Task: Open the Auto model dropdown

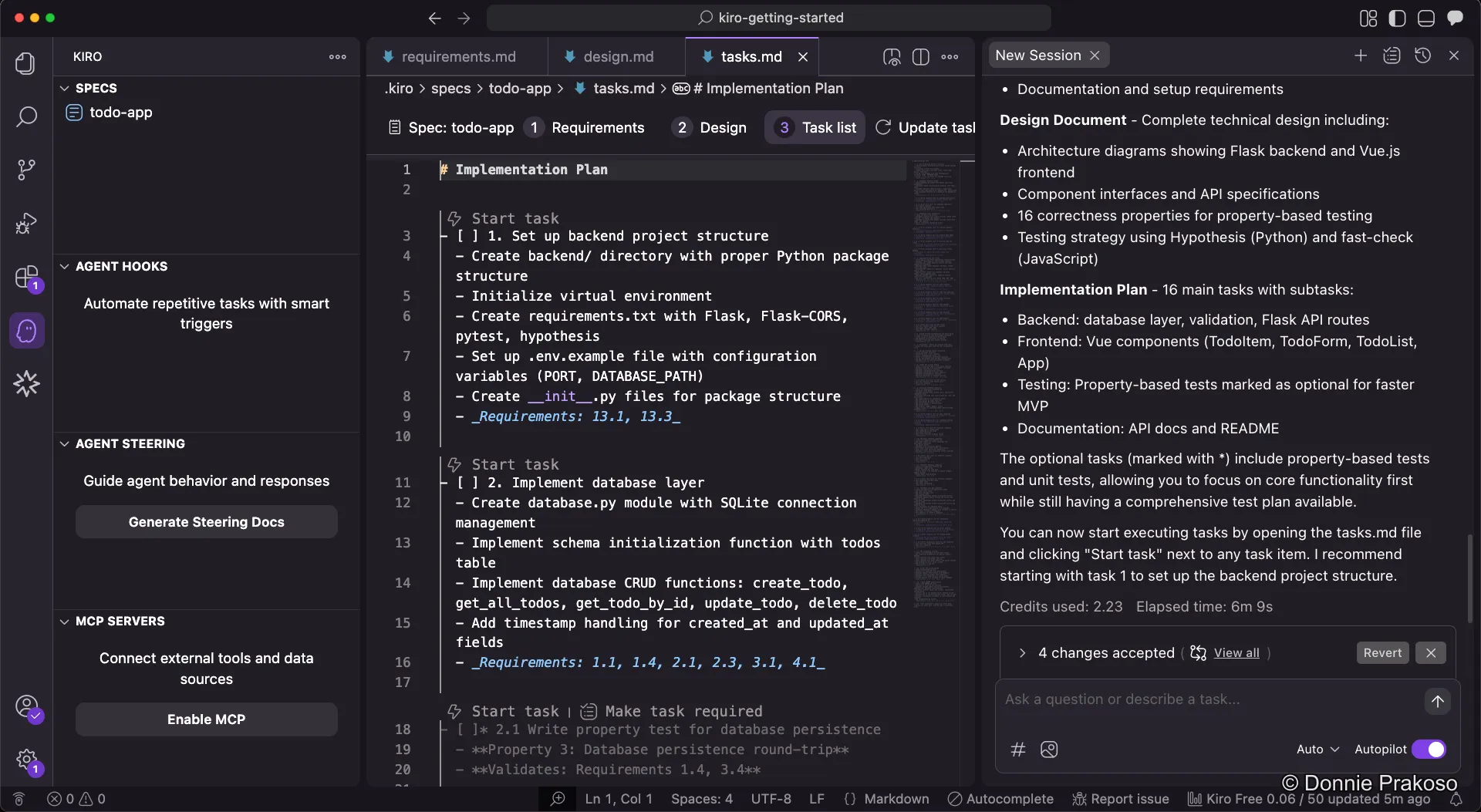Action: [x=1317, y=749]
